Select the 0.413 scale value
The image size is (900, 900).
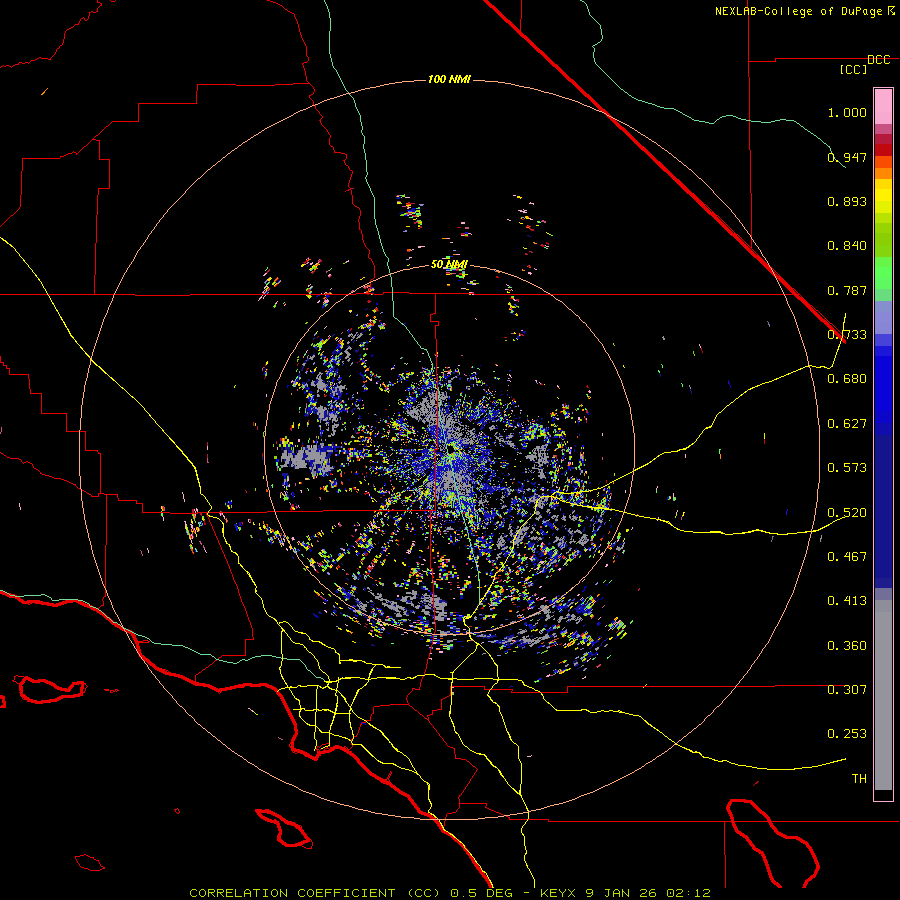[847, 601]
